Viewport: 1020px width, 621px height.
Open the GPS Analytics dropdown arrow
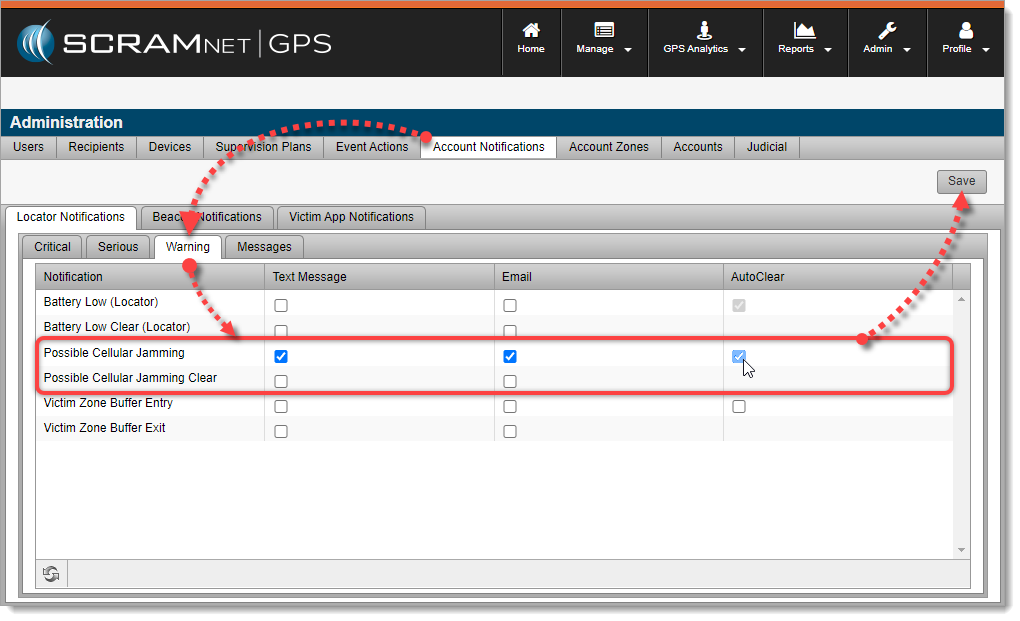(742, 49)
